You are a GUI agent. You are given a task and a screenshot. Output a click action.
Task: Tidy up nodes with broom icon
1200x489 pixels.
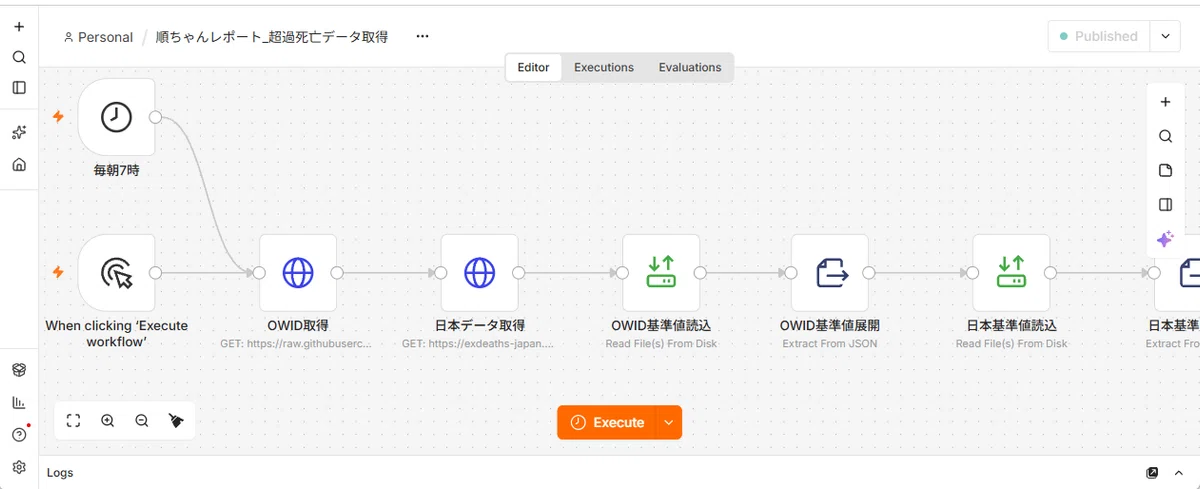(x=176, y=421)
